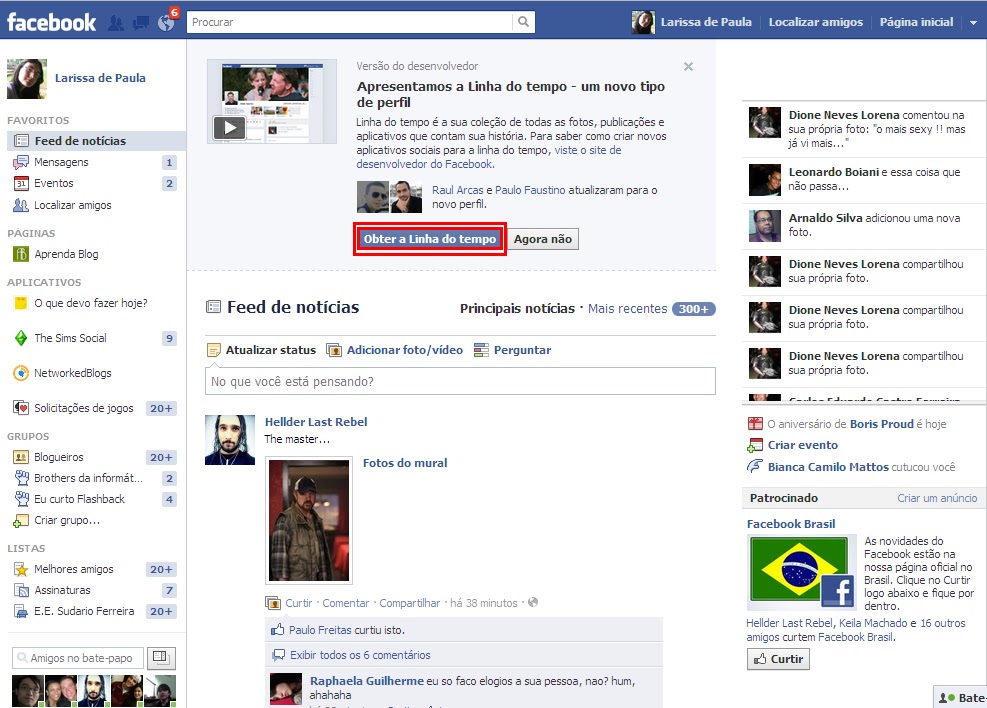The image size is (987, 708).
Task: Open Localizar amigos in sidebar favorites
Action: pos(72,205)
